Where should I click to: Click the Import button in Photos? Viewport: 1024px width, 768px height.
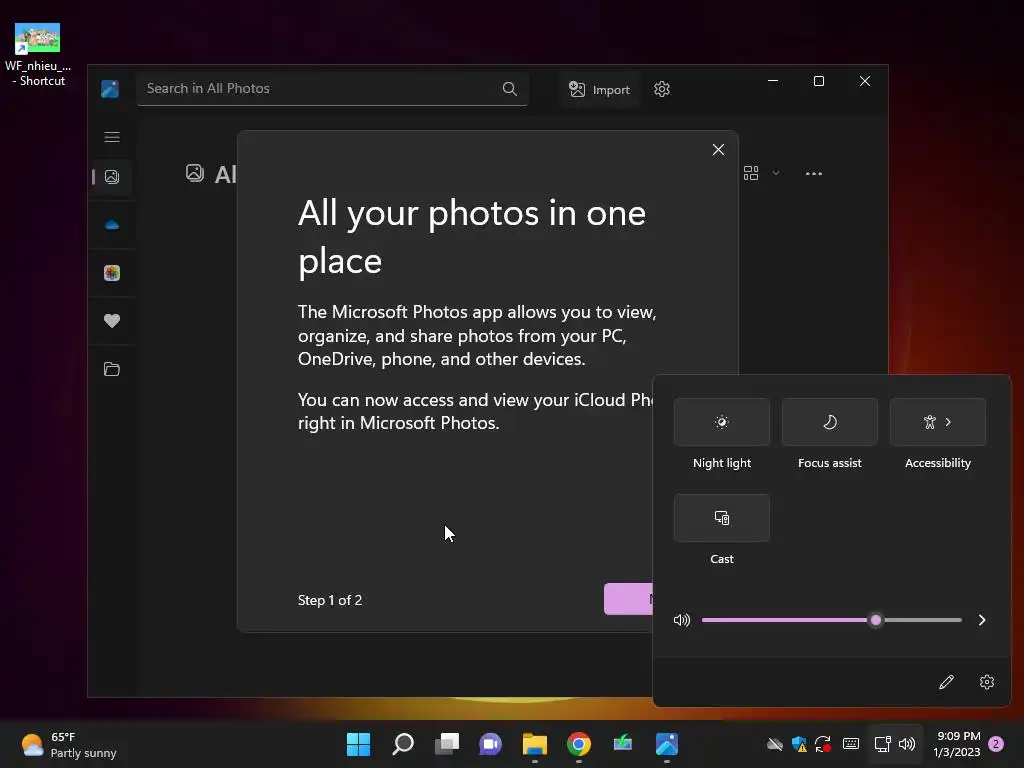point(599,89)
